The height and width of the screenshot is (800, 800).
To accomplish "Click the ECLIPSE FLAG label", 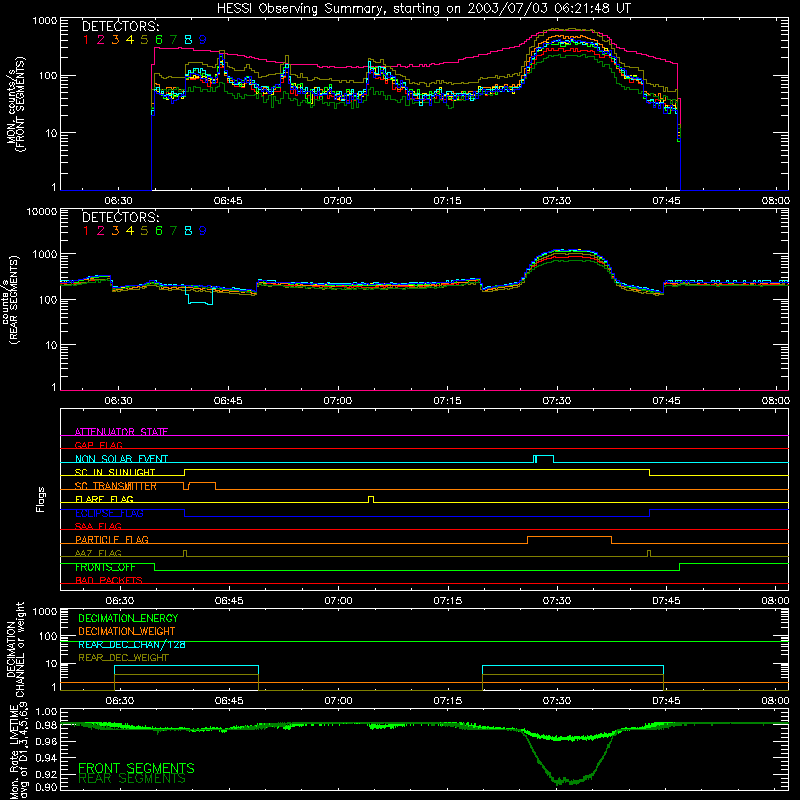I will point(109,513).
